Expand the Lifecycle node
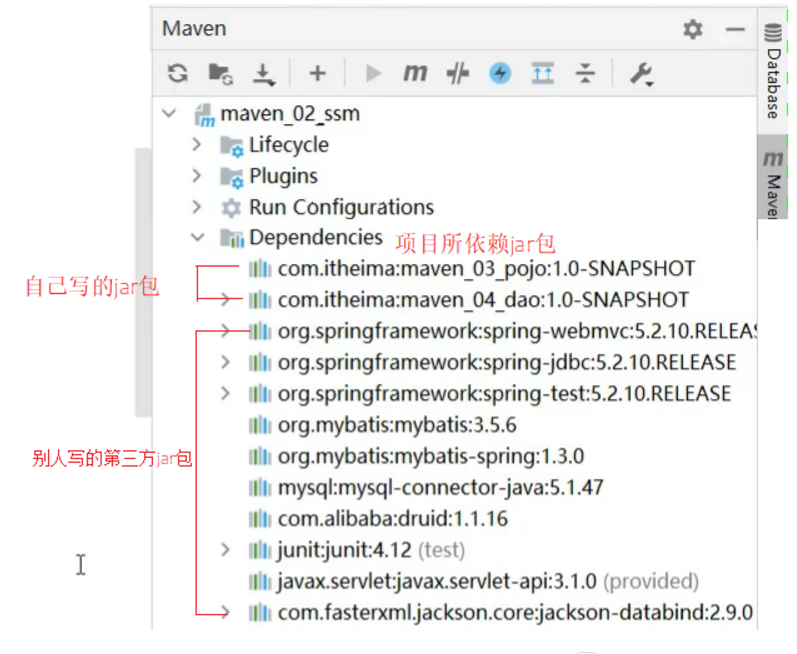 click(197, 145)
